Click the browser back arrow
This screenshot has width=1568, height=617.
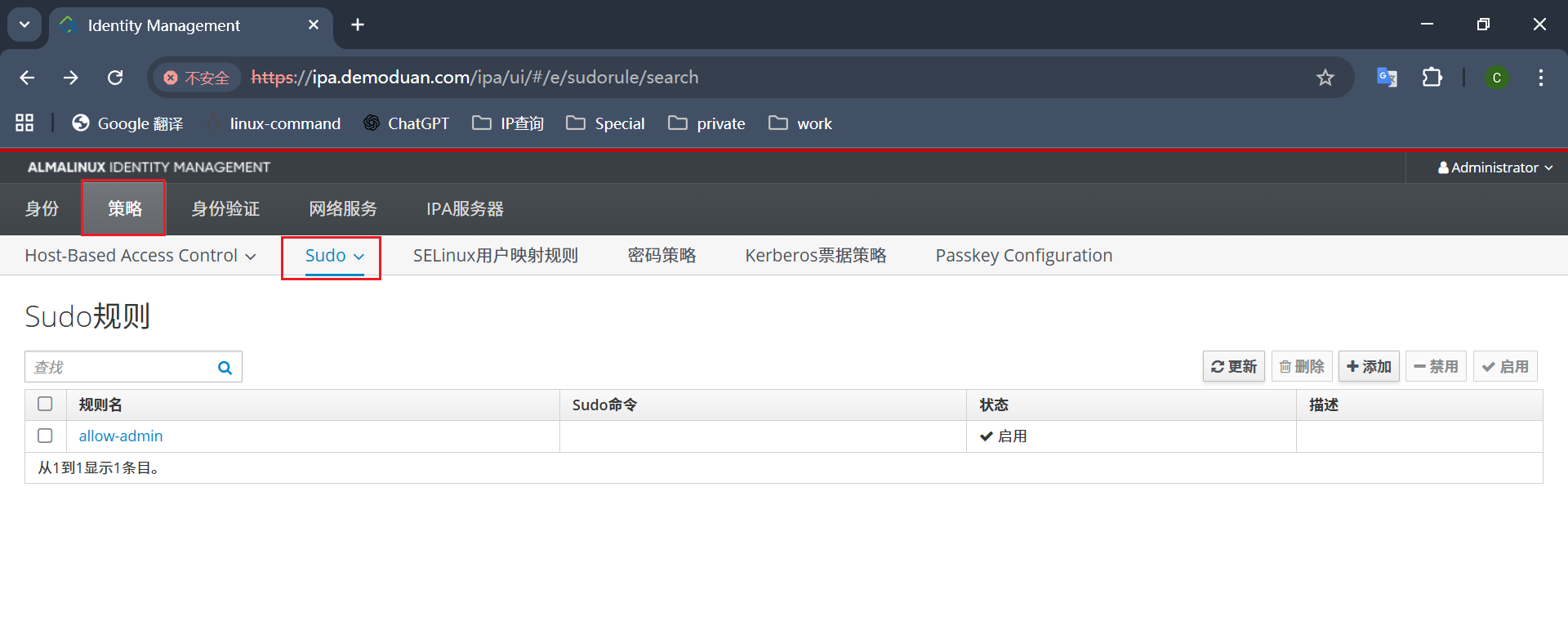(27, 78)
